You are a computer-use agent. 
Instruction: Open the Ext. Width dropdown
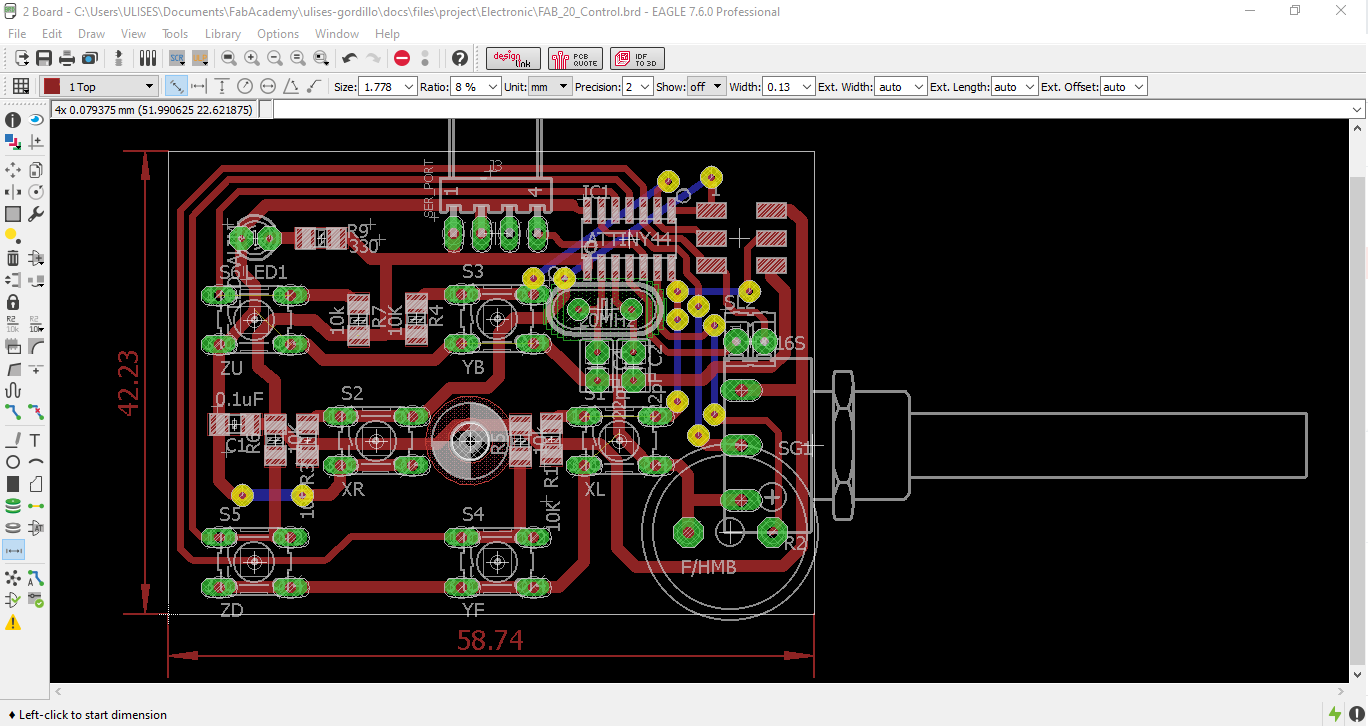[x=901, y=87]
